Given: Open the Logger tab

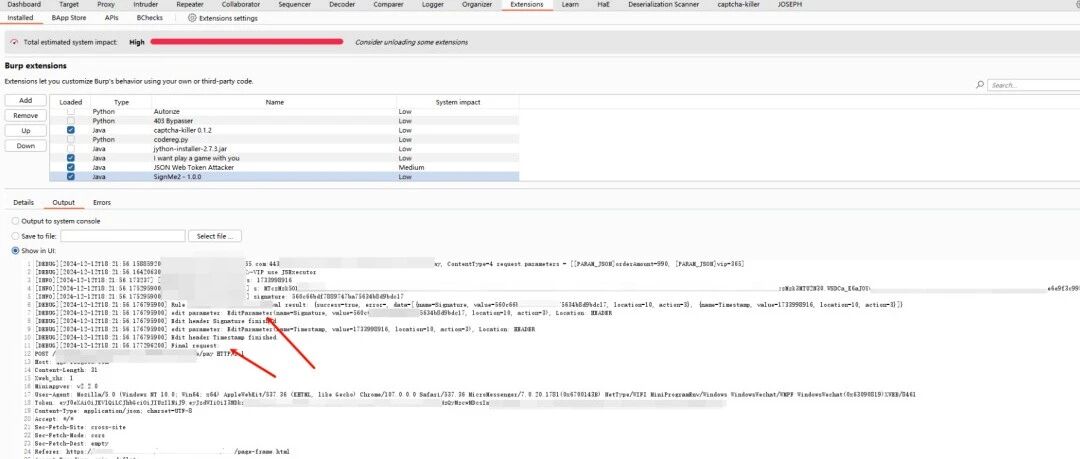Looking at the screenshot, I should [x=433, y=4].
